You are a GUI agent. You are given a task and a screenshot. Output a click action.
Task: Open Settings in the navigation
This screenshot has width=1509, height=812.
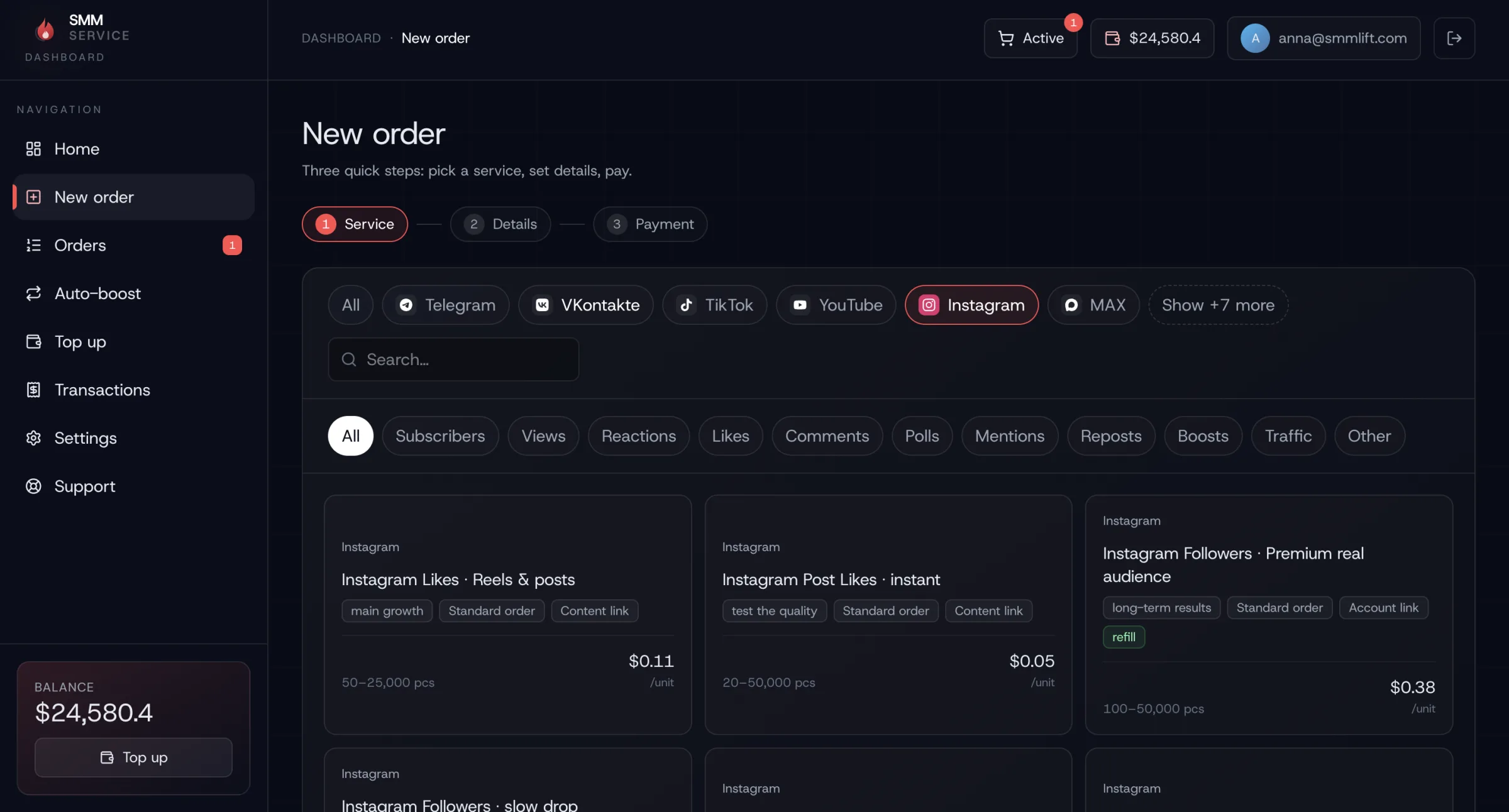pos(86,438)
